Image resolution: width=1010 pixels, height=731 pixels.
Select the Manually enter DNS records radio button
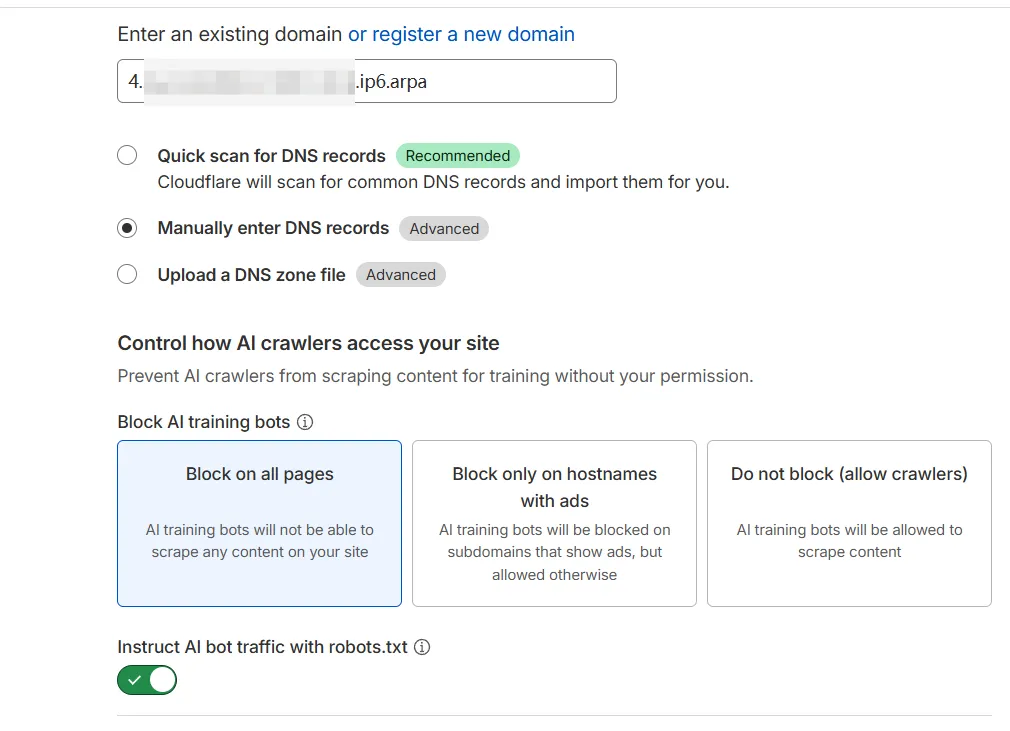pos(127,228)
